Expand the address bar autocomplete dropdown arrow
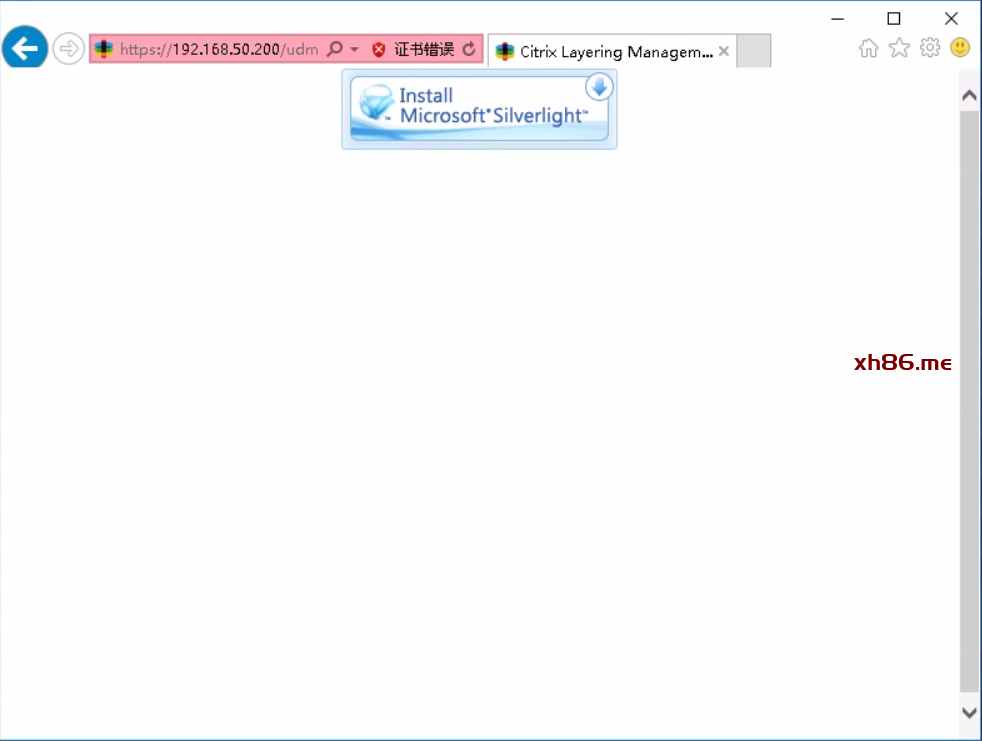This screenshot has width=982, height=741. (x=354, y=49)
